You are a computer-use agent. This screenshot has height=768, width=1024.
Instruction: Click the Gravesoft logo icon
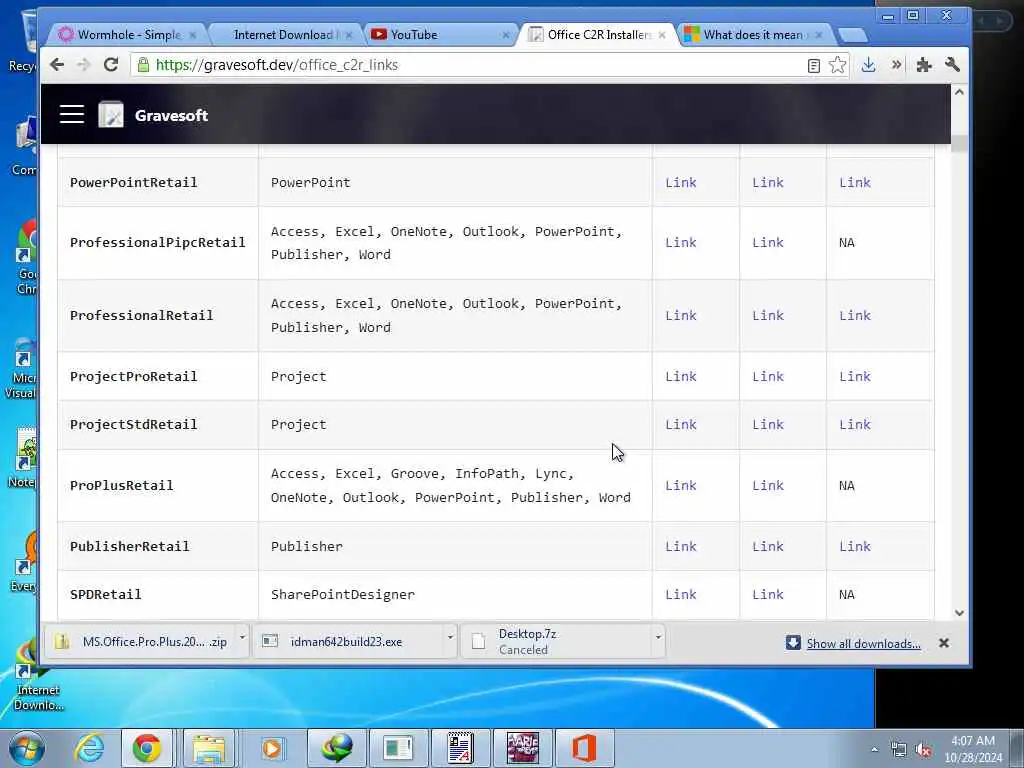[111, 115]
